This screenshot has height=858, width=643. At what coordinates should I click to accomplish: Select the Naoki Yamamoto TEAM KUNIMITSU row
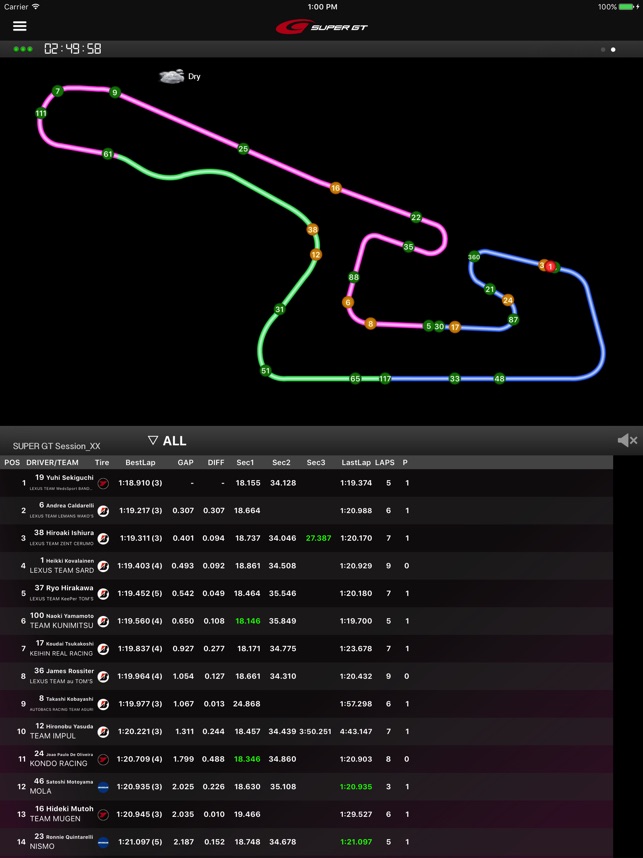[x=306, y=621]
